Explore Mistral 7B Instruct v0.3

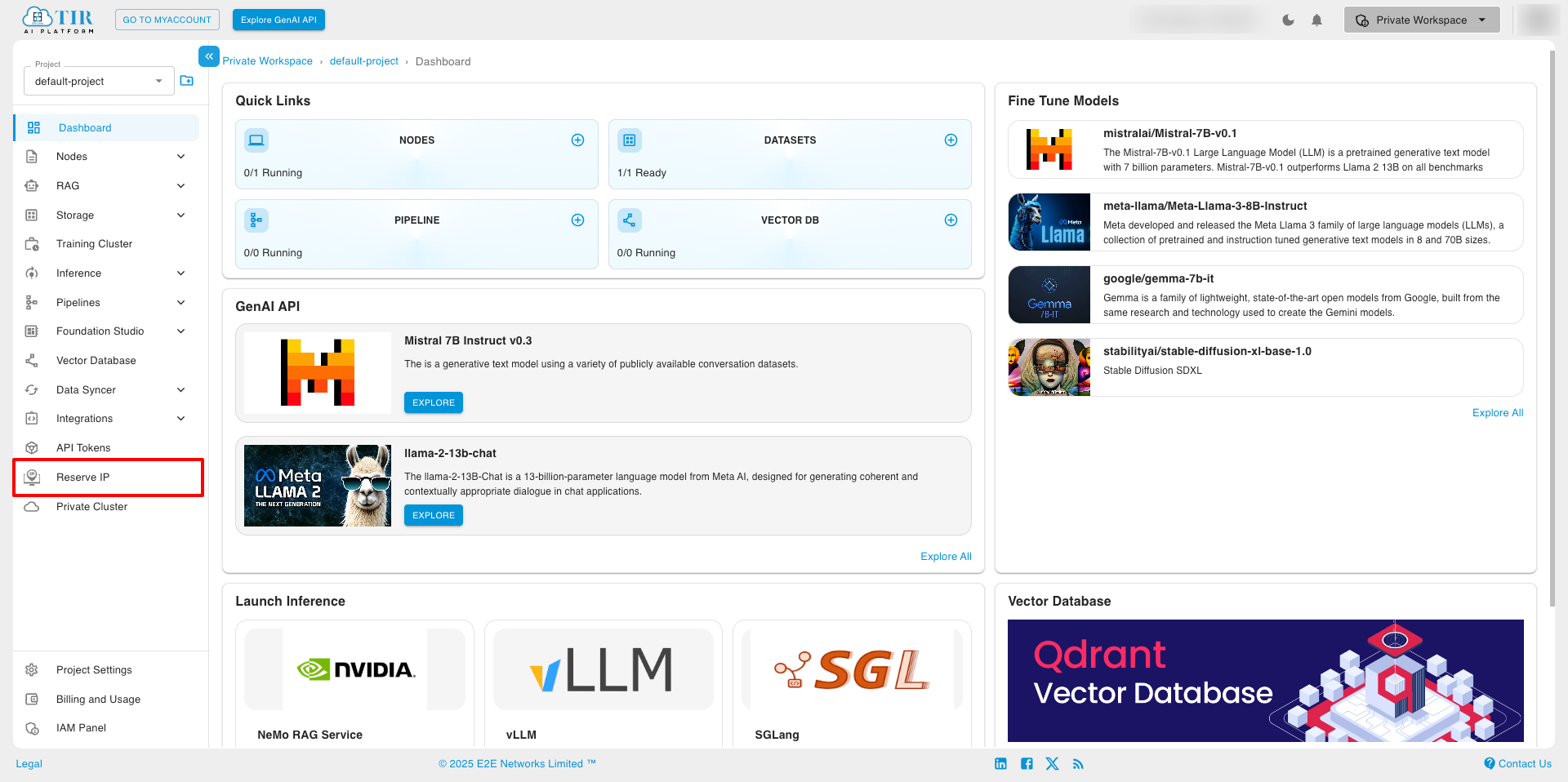(x=434, y=402)
